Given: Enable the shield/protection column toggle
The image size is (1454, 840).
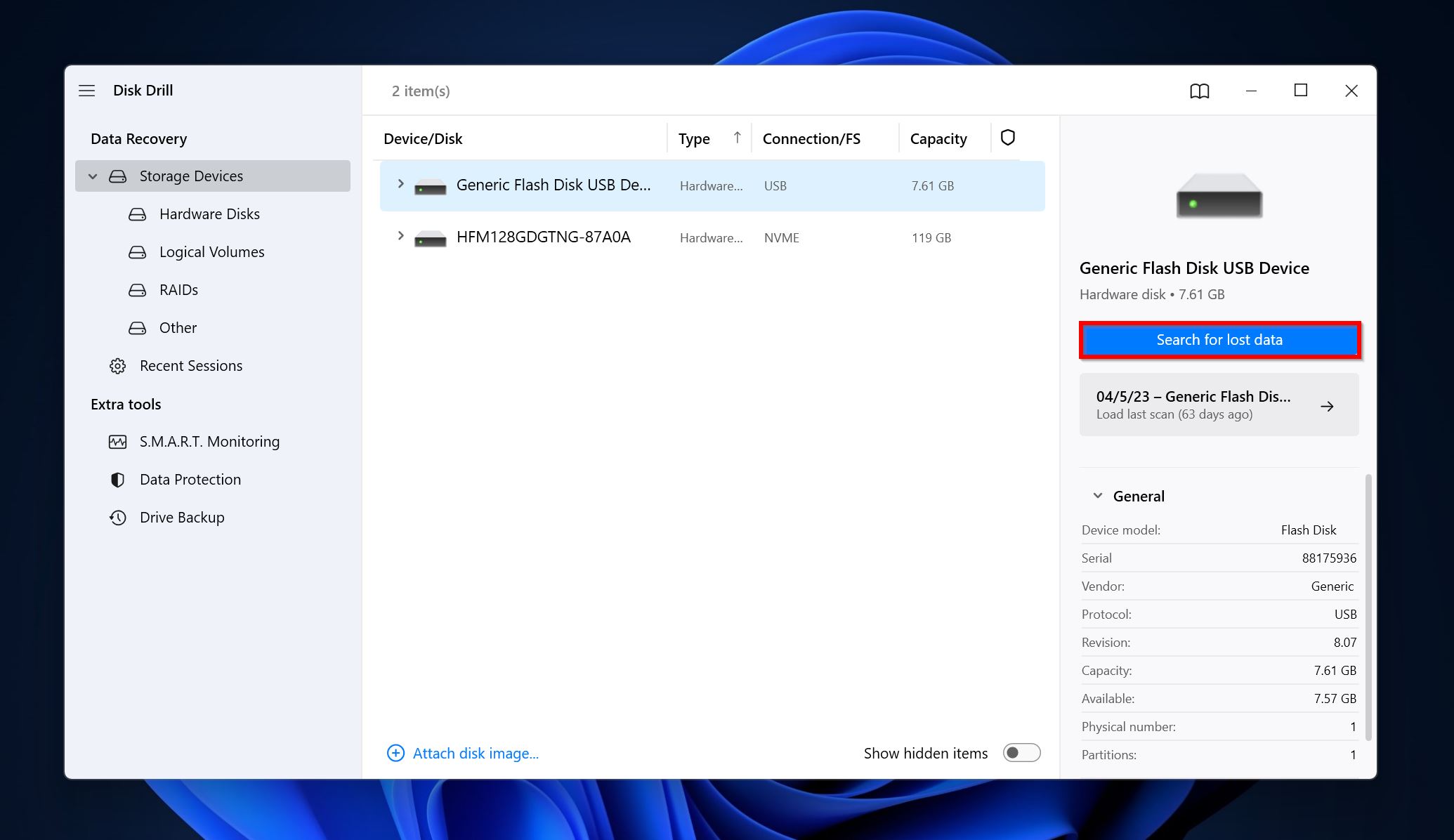Looking at the screenshot, I should (1007, 138).
